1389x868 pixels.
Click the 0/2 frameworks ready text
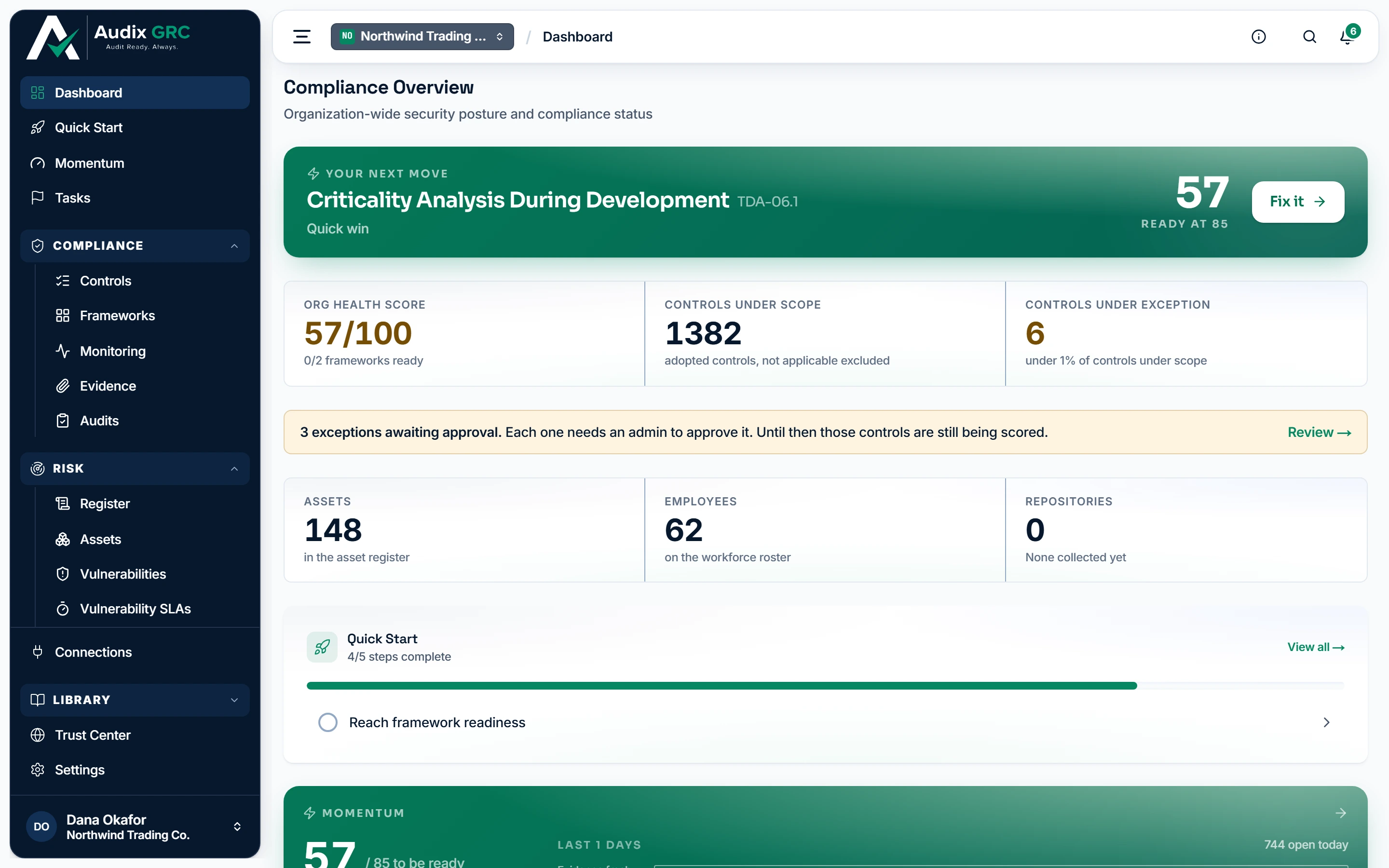pos(363,361)
